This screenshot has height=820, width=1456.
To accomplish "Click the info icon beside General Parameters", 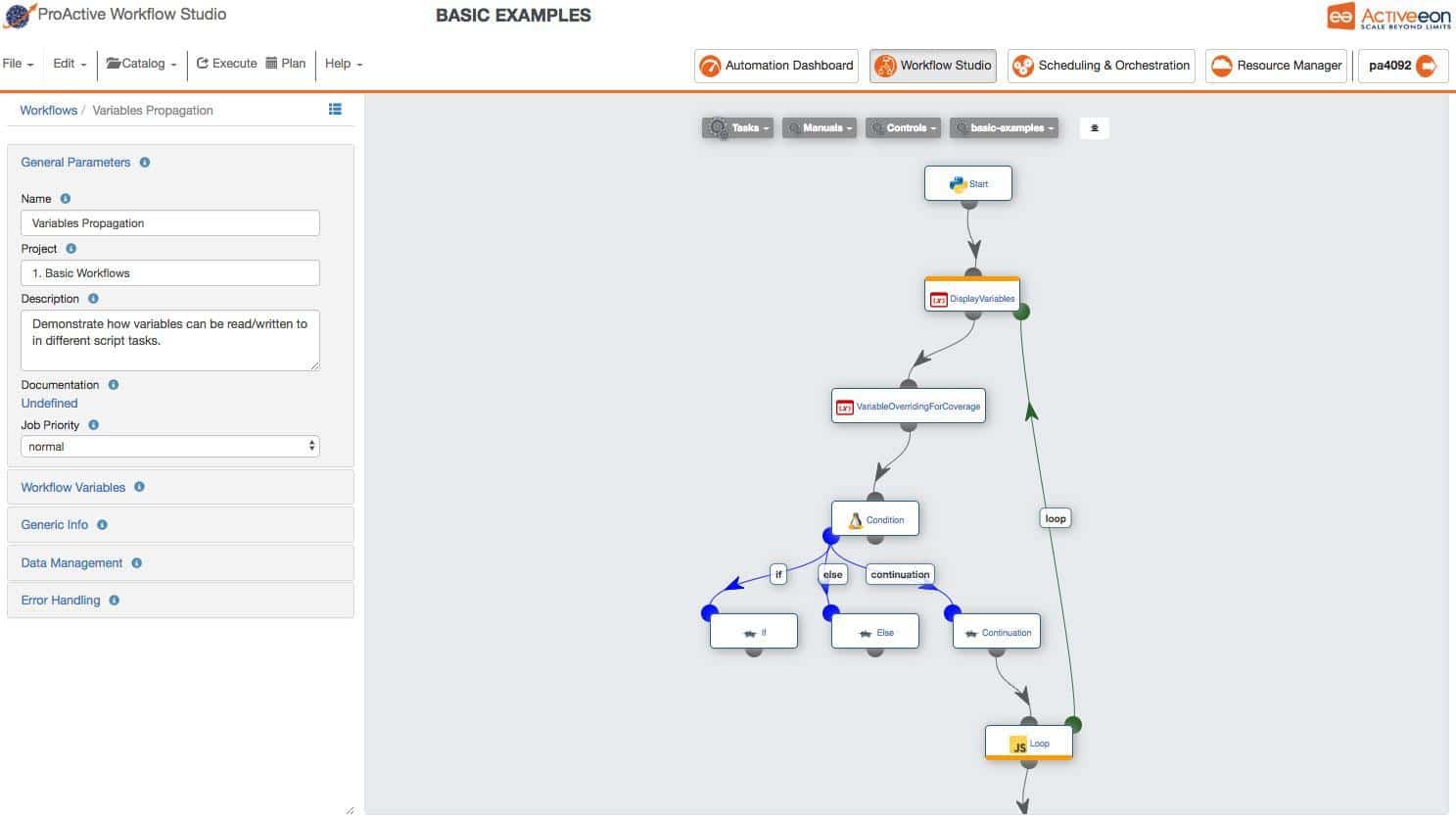I will coord(145,163).
